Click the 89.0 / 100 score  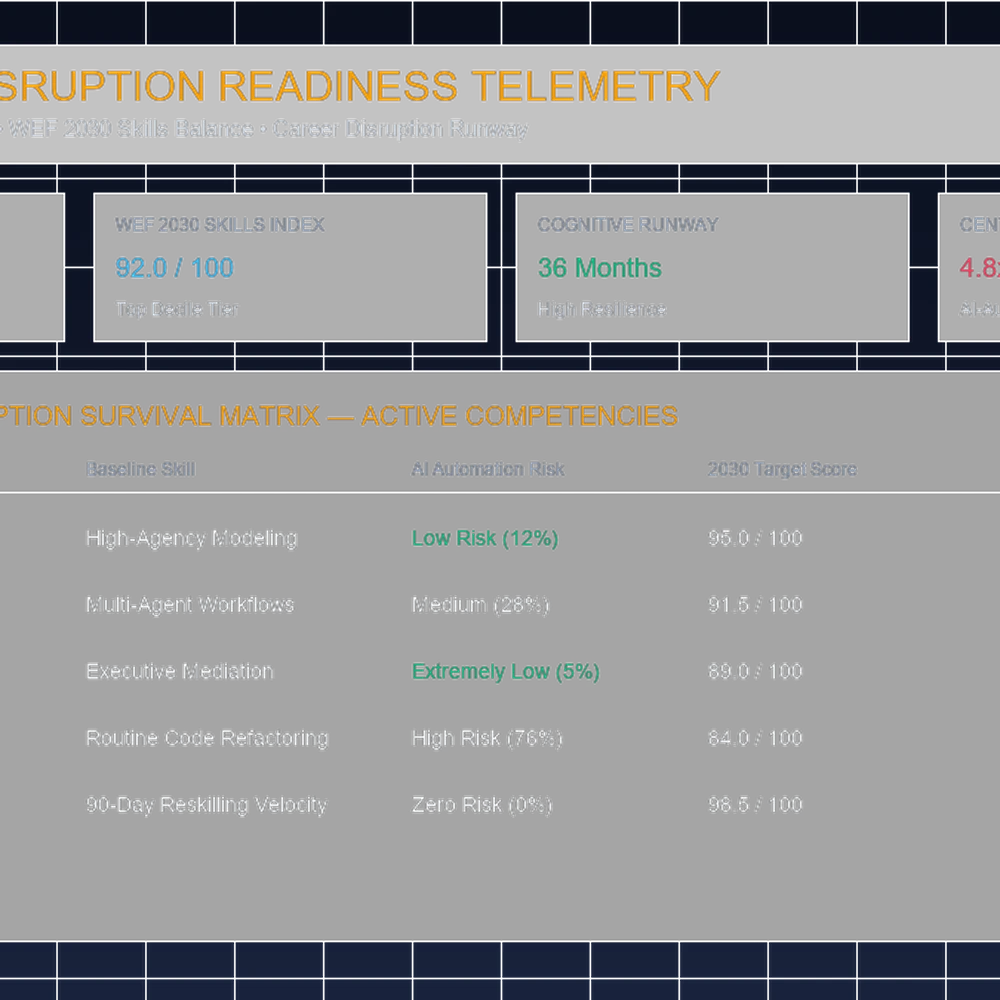point(755,672)
